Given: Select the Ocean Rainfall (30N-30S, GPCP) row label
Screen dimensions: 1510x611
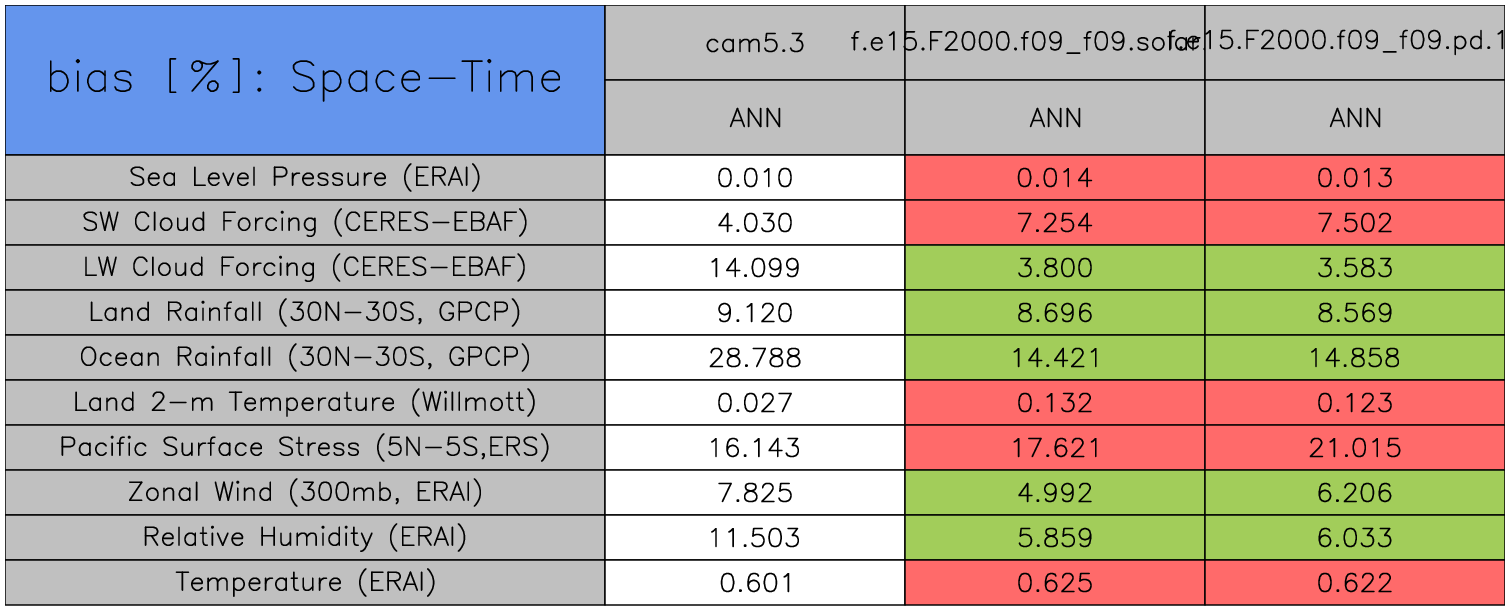Looking at the screenshot, I should point(305,357).
